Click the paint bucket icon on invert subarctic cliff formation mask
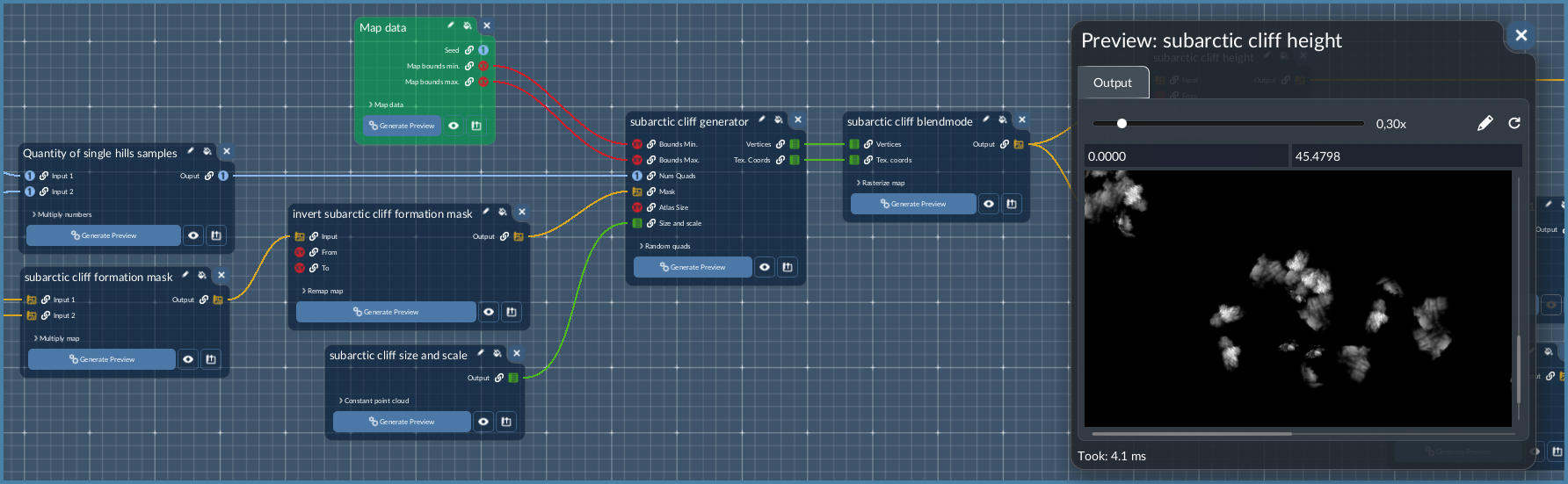The width and height of the screenshot is (1568, 484). 503,213
